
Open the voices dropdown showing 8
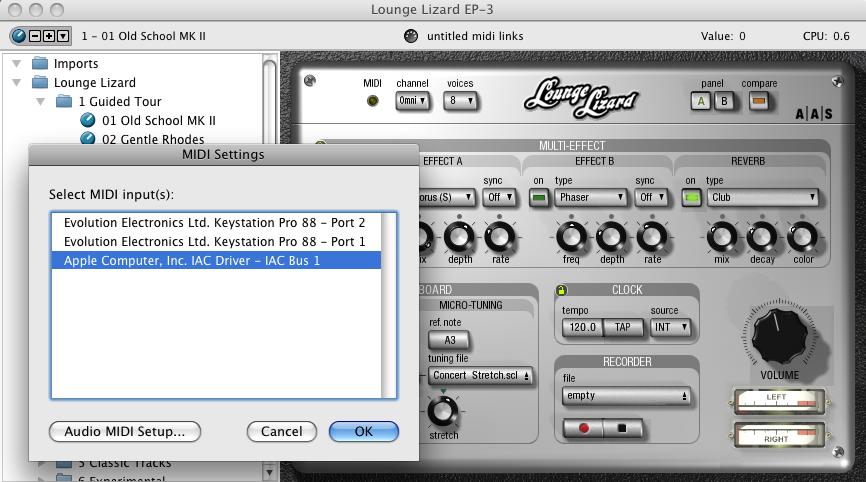[x=461, y=101]
